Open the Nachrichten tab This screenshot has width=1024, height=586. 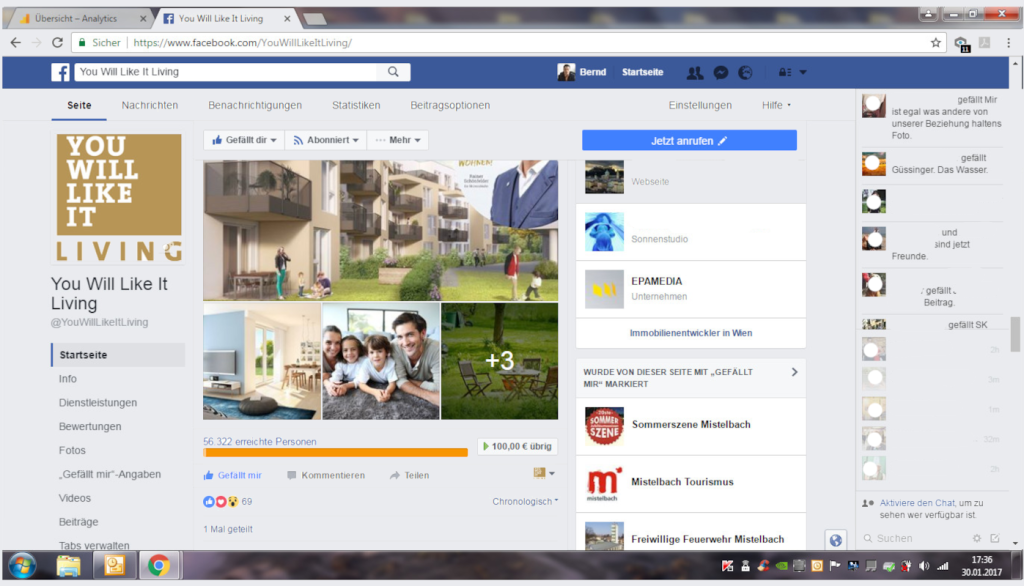(150, 105)
